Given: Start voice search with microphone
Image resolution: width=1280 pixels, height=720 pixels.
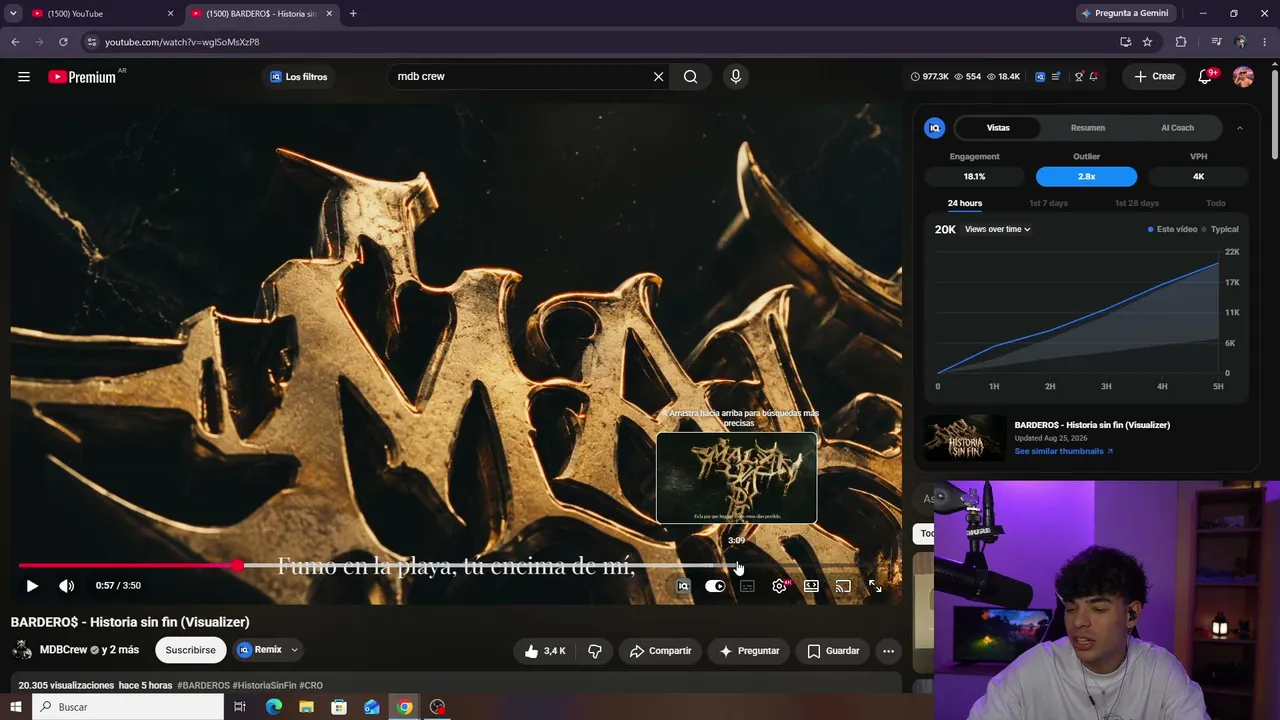Looking at the screenshot, I should pyautogui.click(x=736, y=77).
